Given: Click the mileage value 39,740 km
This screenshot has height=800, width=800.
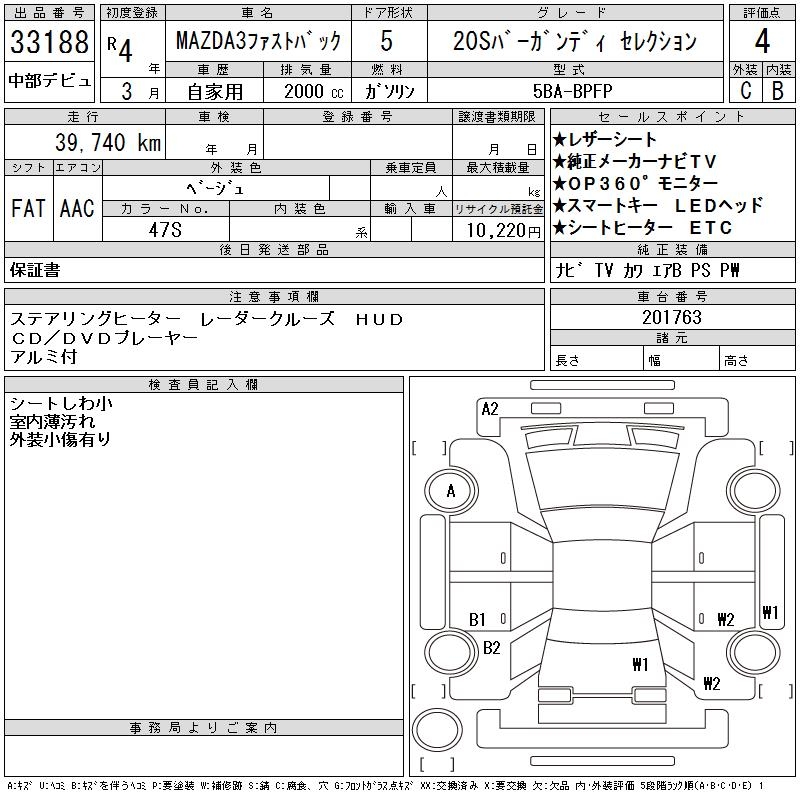Looking at the screenshot, I should coord(108,143).
